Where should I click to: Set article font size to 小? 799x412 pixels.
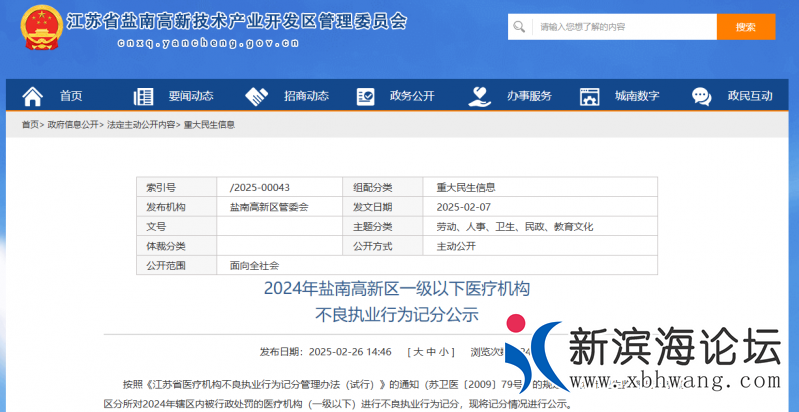click(442, 352)
